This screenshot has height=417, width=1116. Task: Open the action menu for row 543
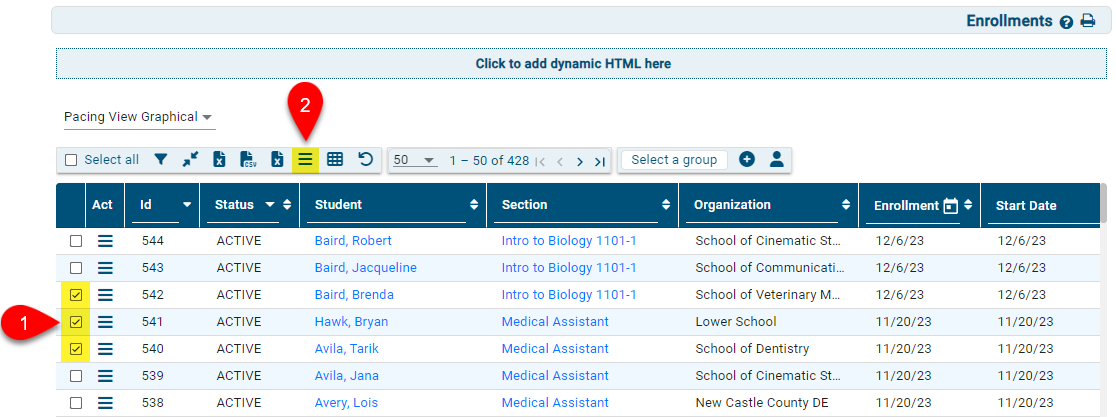tap(105, 268)
